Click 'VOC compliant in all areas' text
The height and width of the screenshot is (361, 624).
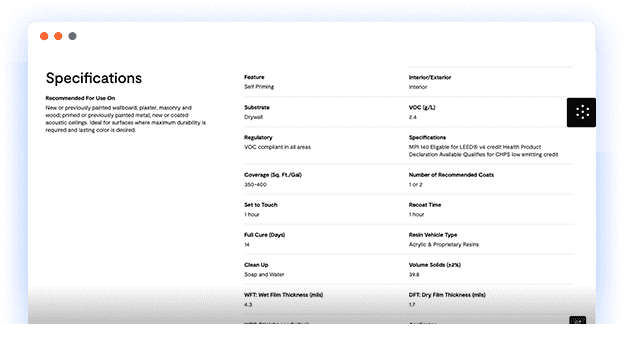coord(277,147)
